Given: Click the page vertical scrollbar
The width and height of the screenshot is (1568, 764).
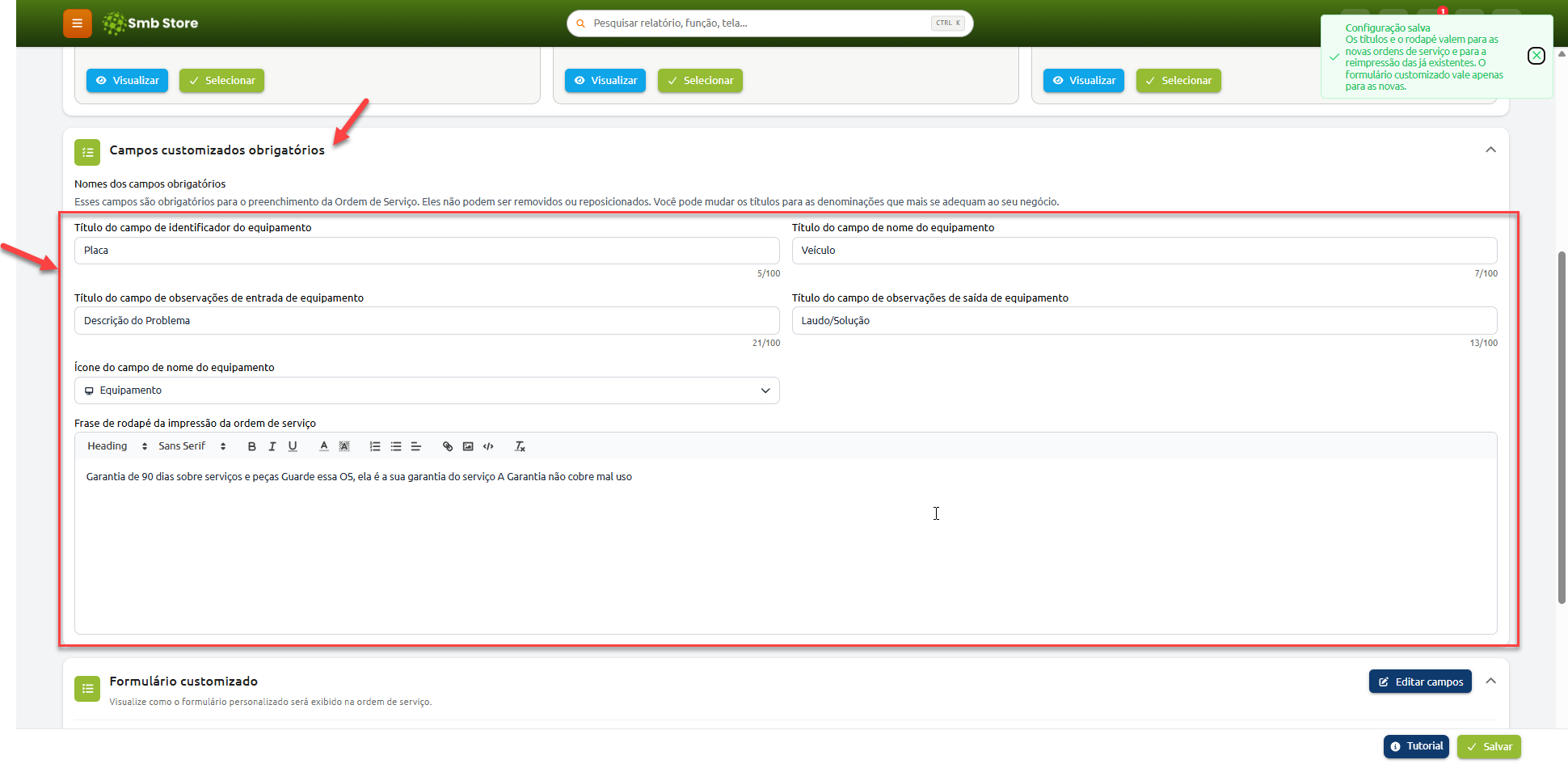Looking at the screenshot, I should [x=1562, y=427].
